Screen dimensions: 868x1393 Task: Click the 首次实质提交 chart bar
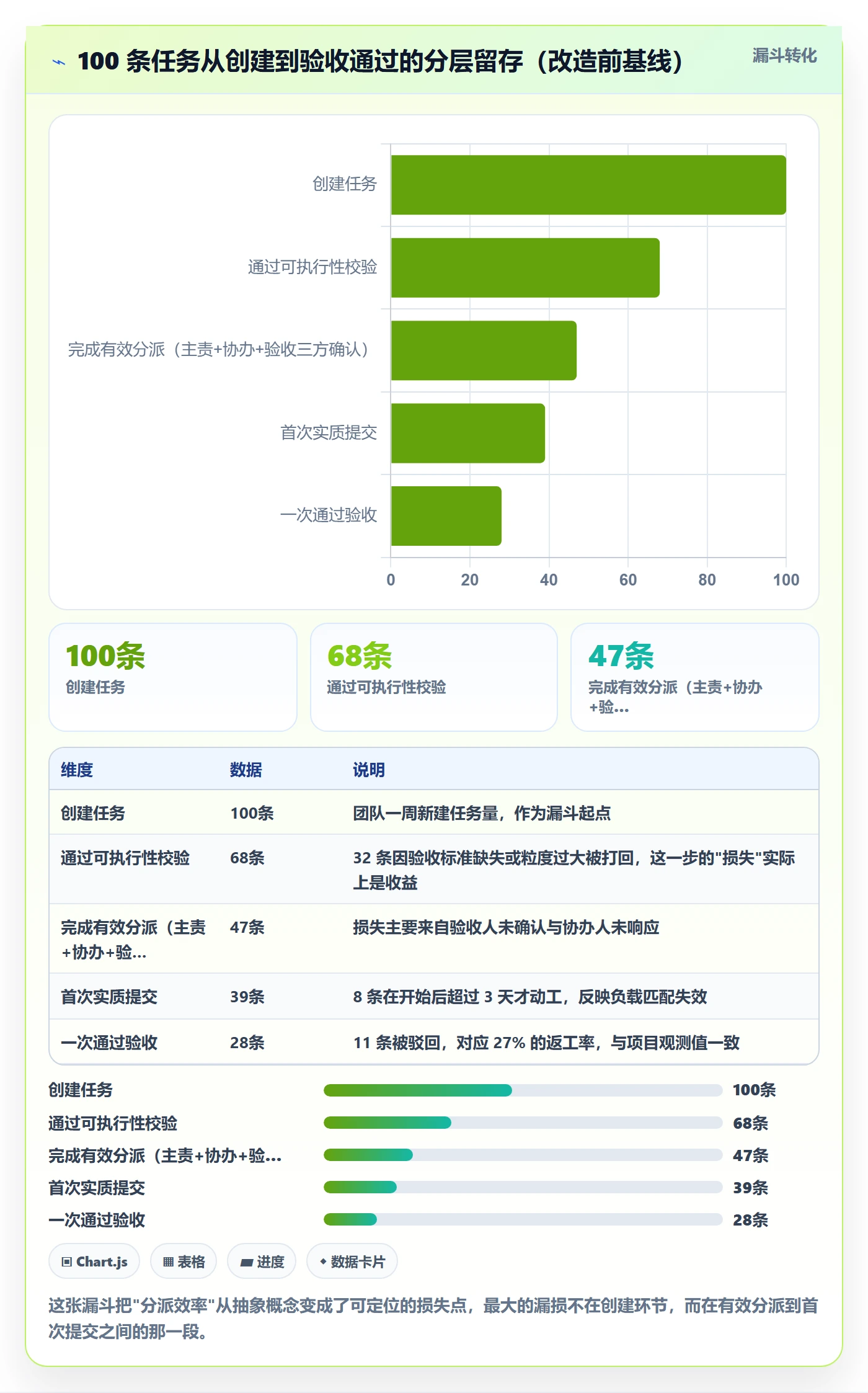point(468,434)
